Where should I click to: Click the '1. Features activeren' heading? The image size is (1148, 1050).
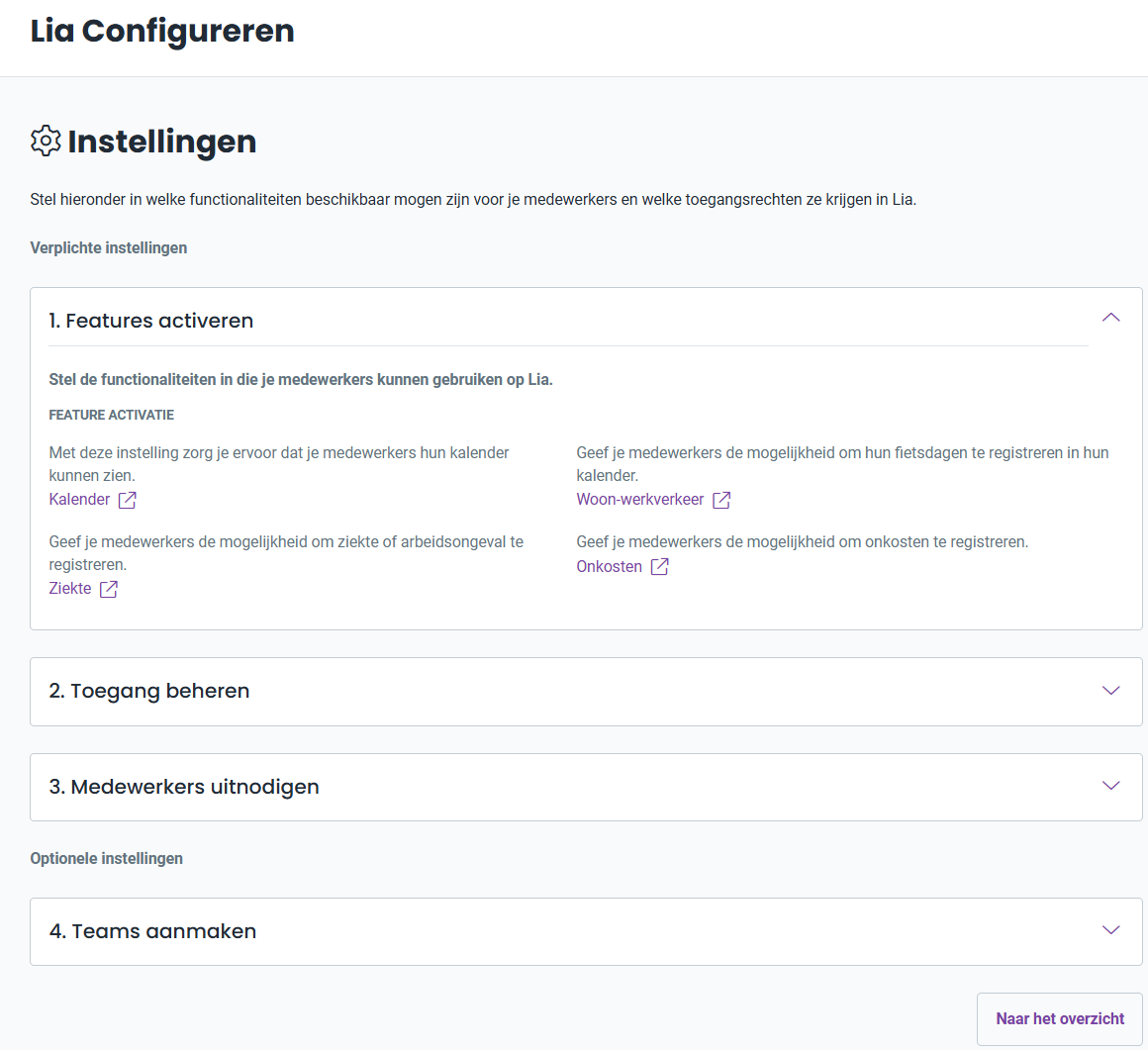(150, 321)
